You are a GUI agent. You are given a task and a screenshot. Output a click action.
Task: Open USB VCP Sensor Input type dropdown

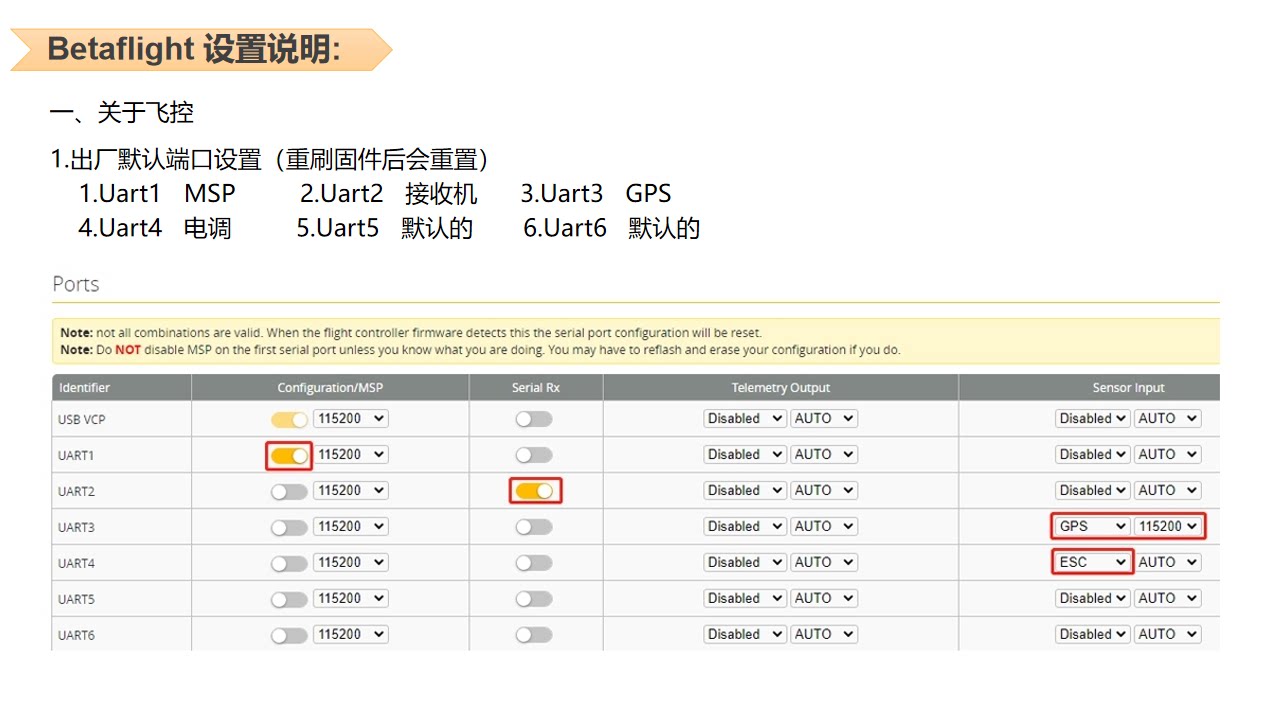click(x=1092, y=419)
